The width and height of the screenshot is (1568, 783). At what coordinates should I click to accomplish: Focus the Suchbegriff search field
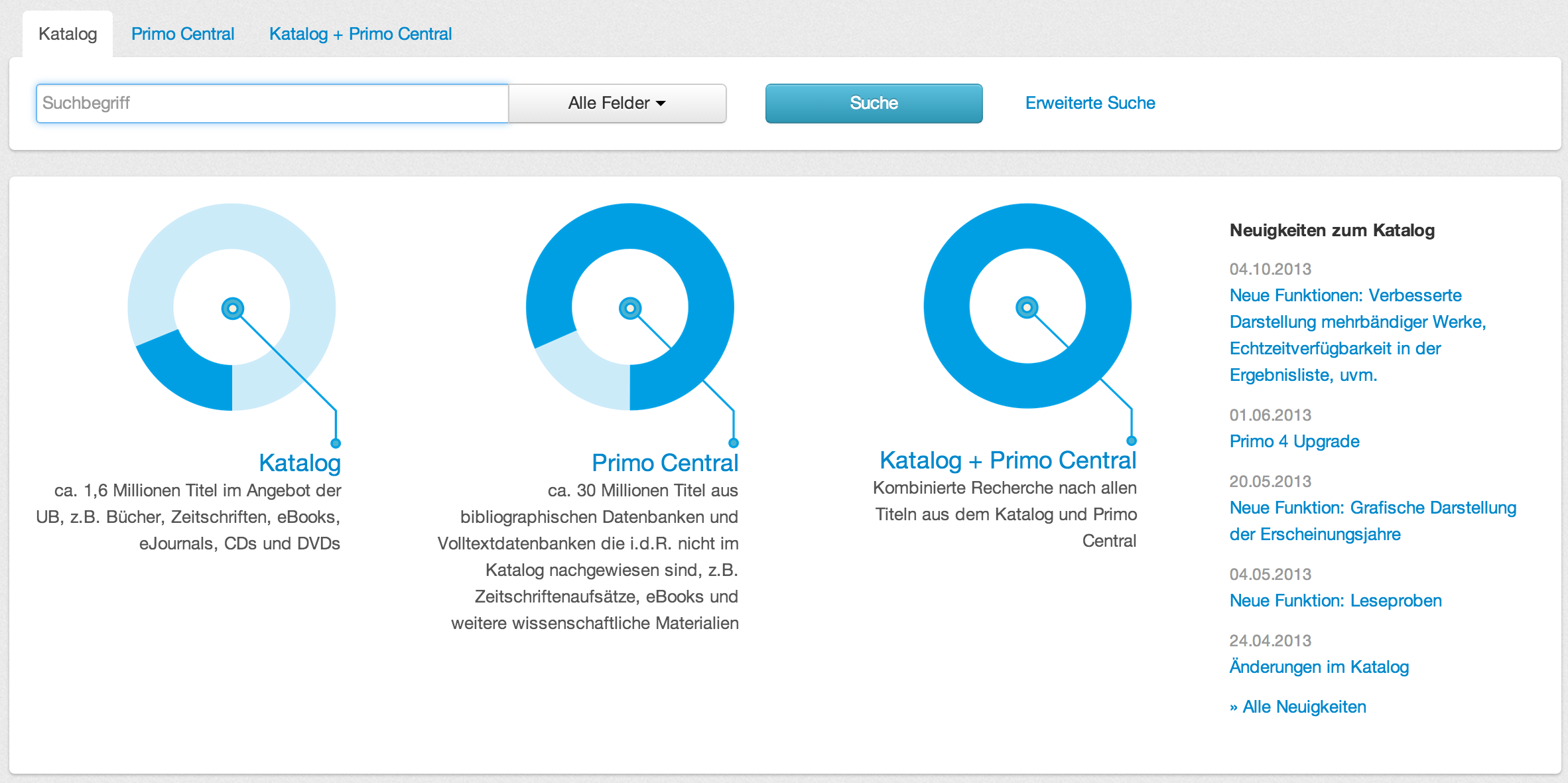[272, 104]
